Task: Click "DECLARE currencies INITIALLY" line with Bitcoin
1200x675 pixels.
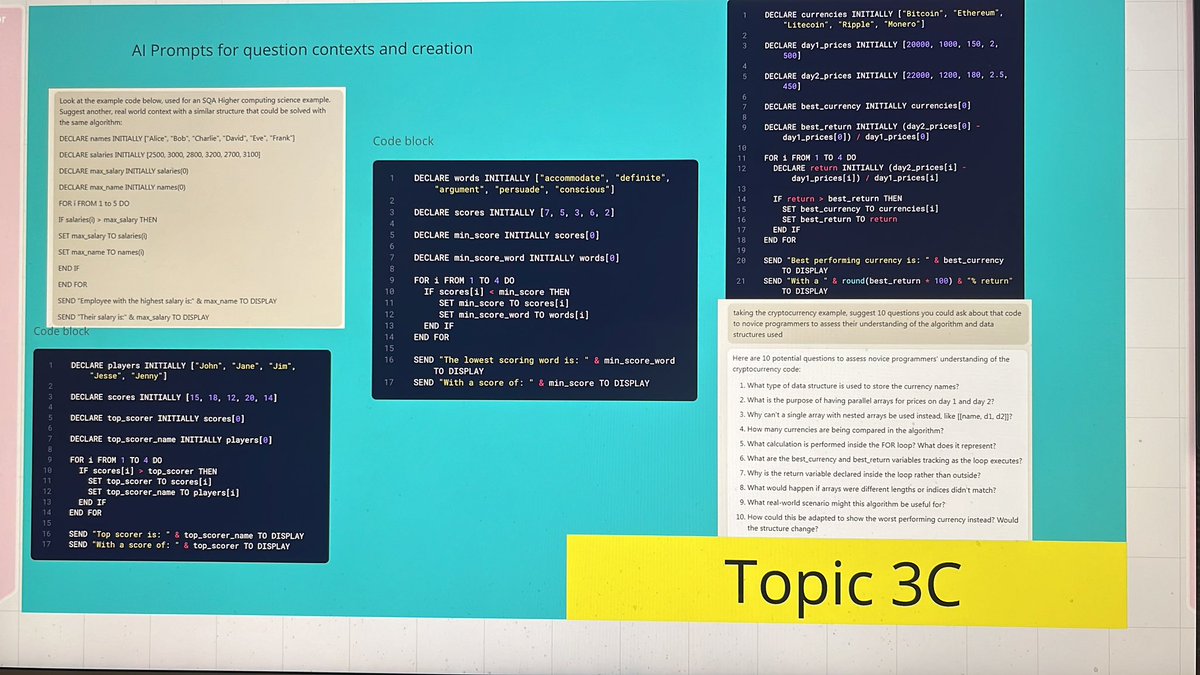Action: point(883,18)
